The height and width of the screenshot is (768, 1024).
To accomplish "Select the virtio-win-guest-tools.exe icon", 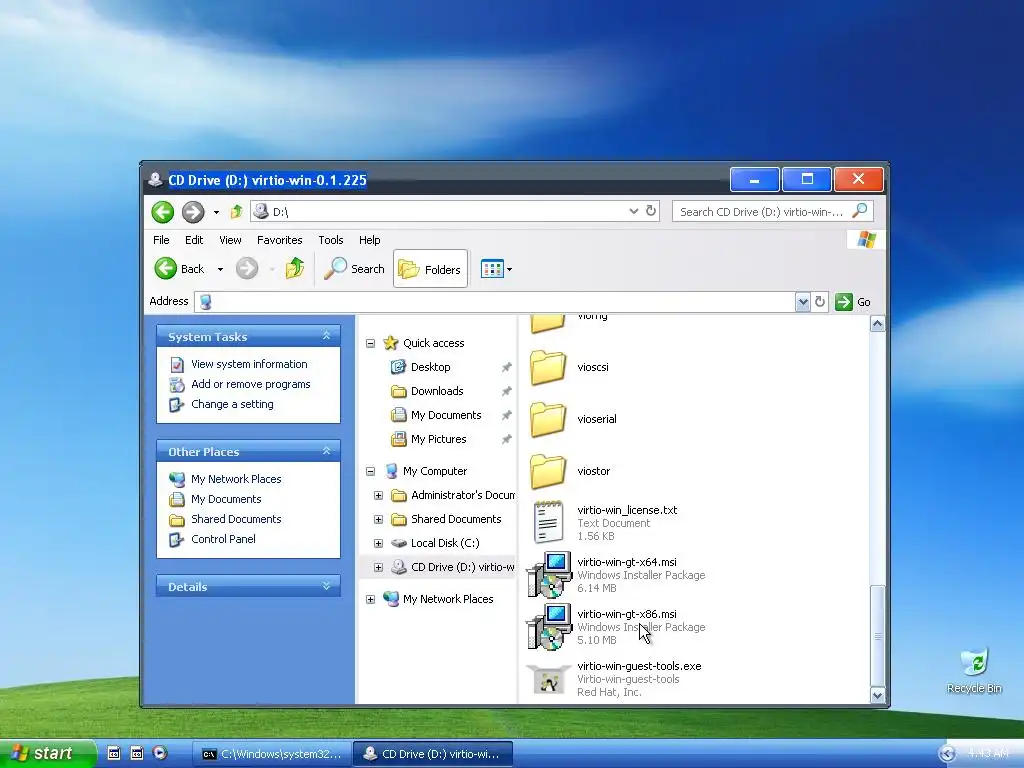I will [x=548, y=680].
